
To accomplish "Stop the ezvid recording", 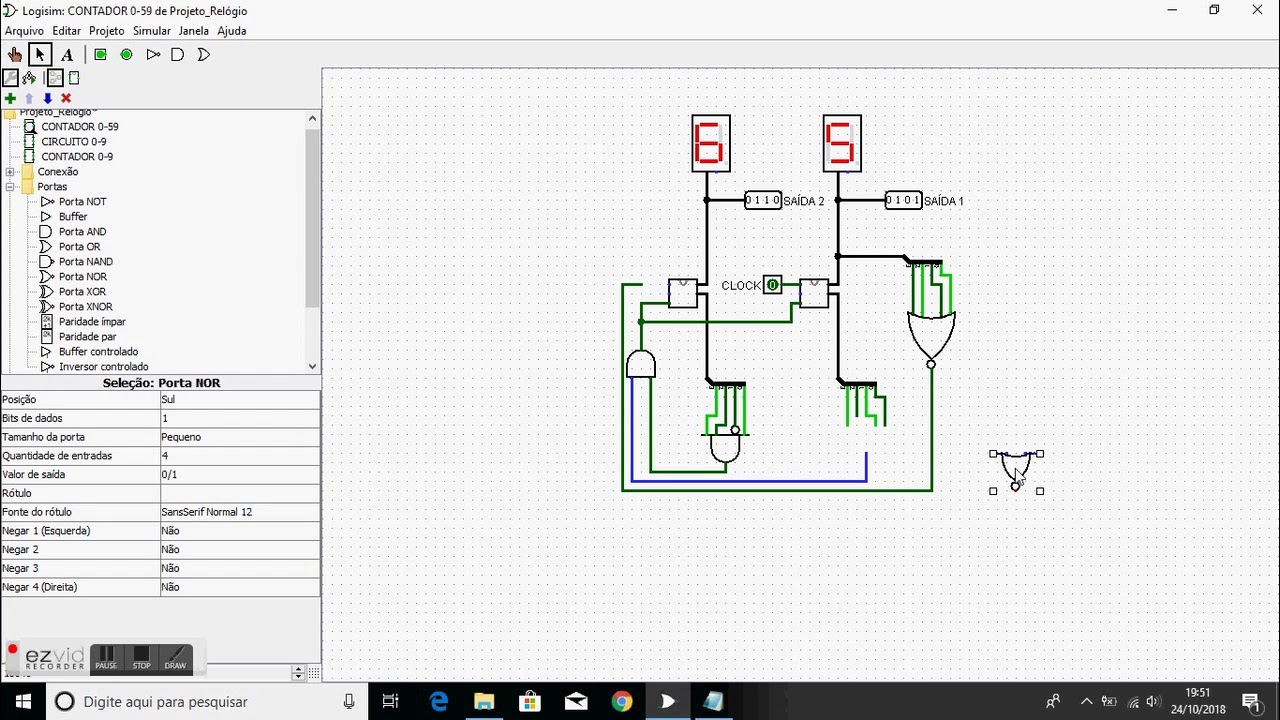I will coord(141,658).
